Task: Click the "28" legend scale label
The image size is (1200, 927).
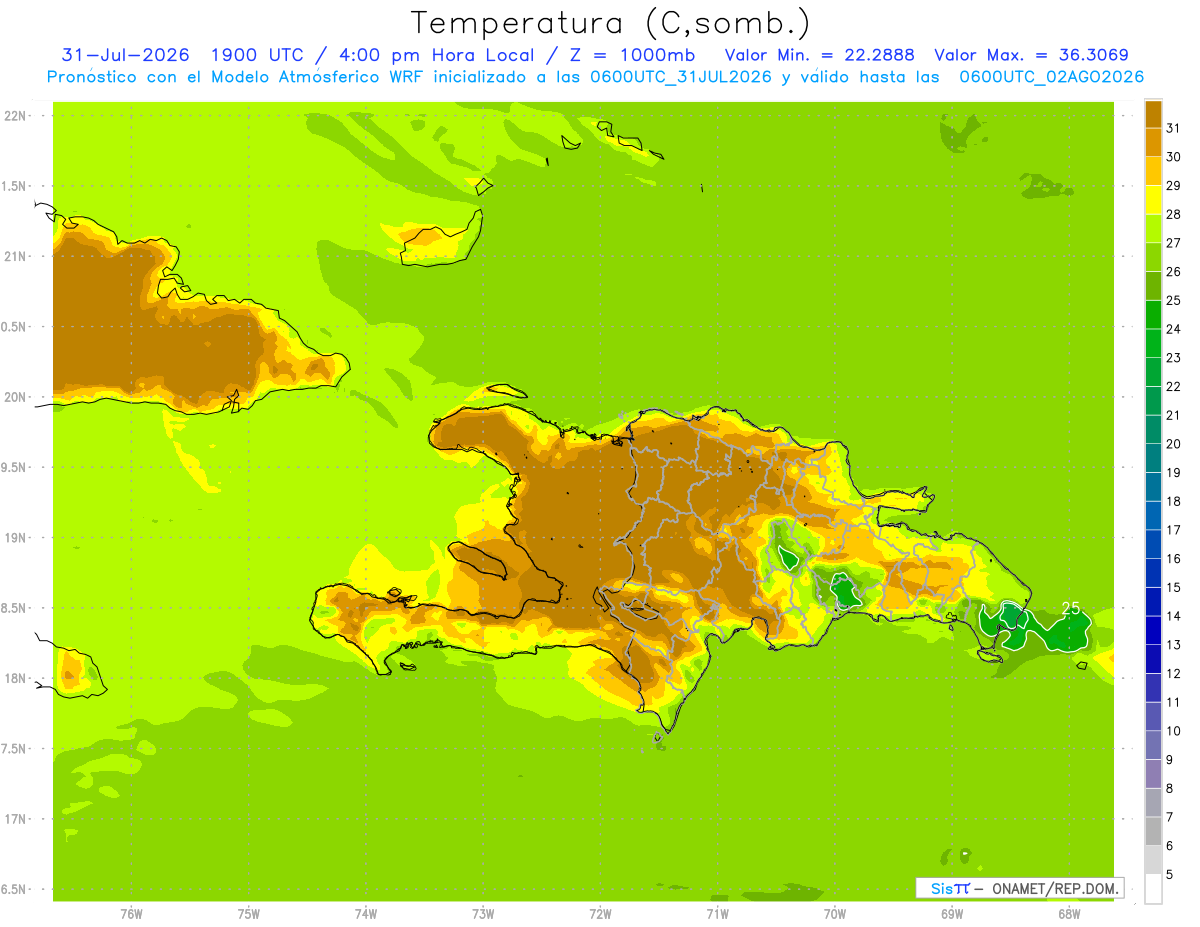Action: [x=1173, y=214]
